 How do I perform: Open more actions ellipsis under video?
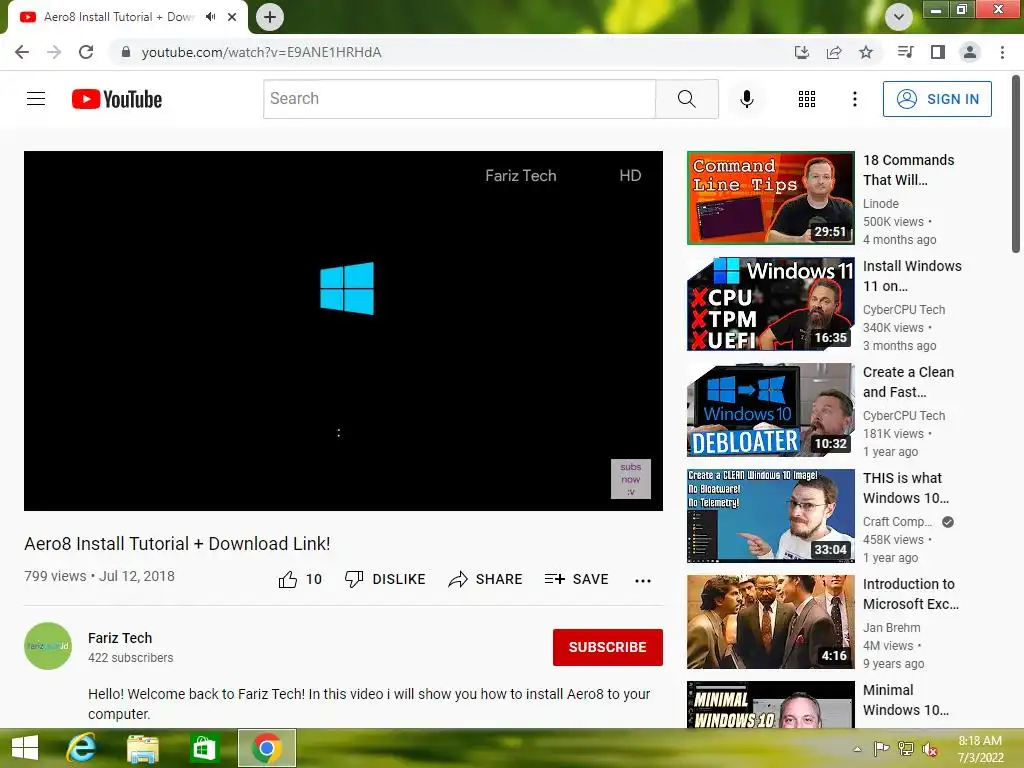pyautogui.click(x=643, y=580)
